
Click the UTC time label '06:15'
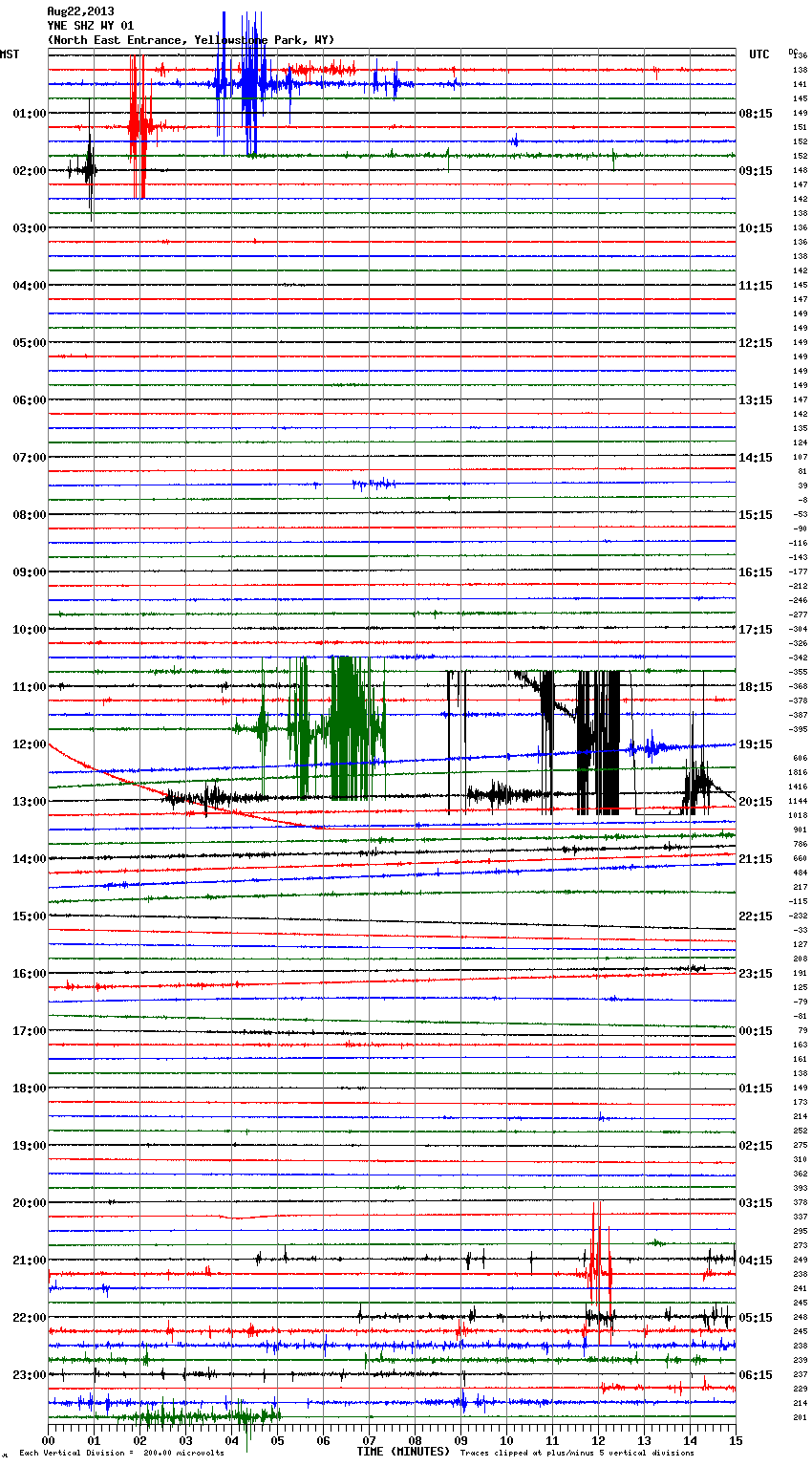click(756, 1375)
